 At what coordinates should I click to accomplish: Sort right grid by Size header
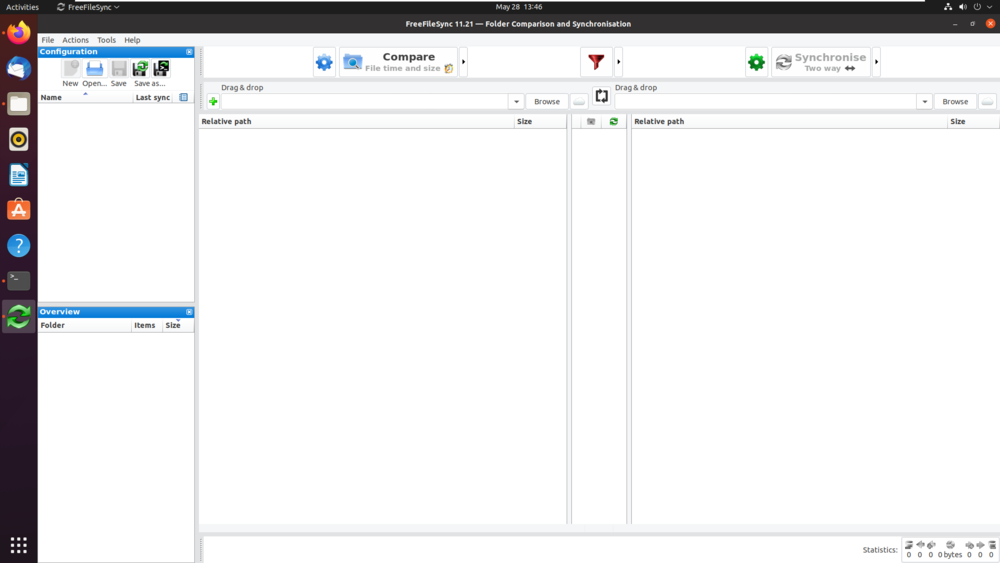click(x=973, y=121)
